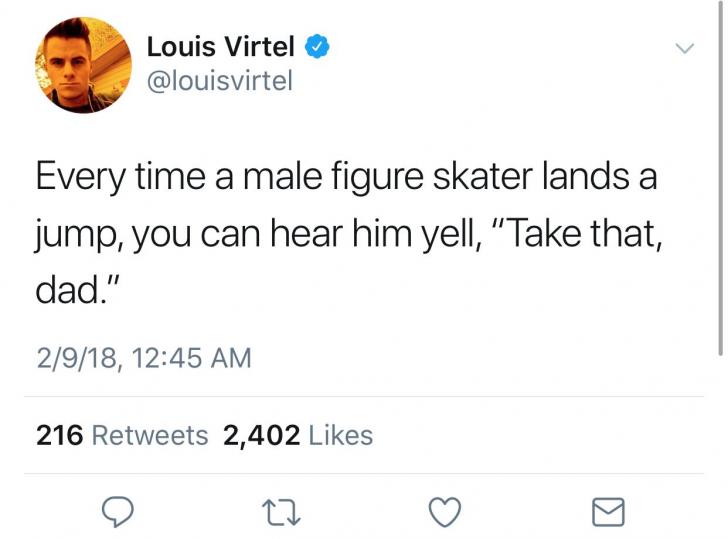Image resolution: width=728 pixels, height=539 pixels.
Task: Open the @louisvirtel handle link
Action: click(x=219, y=81)
